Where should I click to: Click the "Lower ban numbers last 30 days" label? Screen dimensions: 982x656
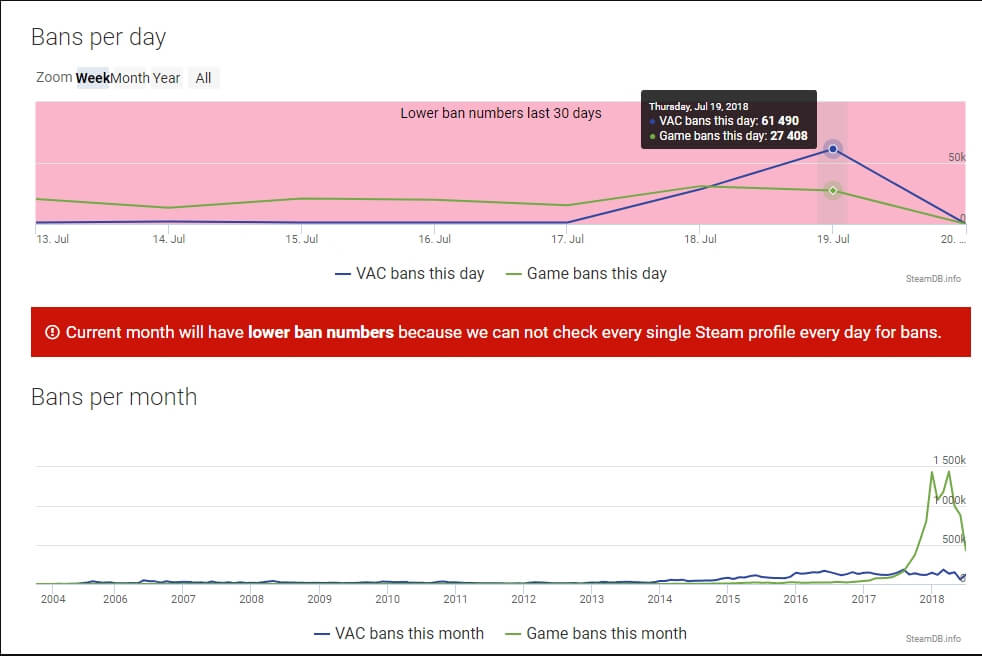click(501, 113)
